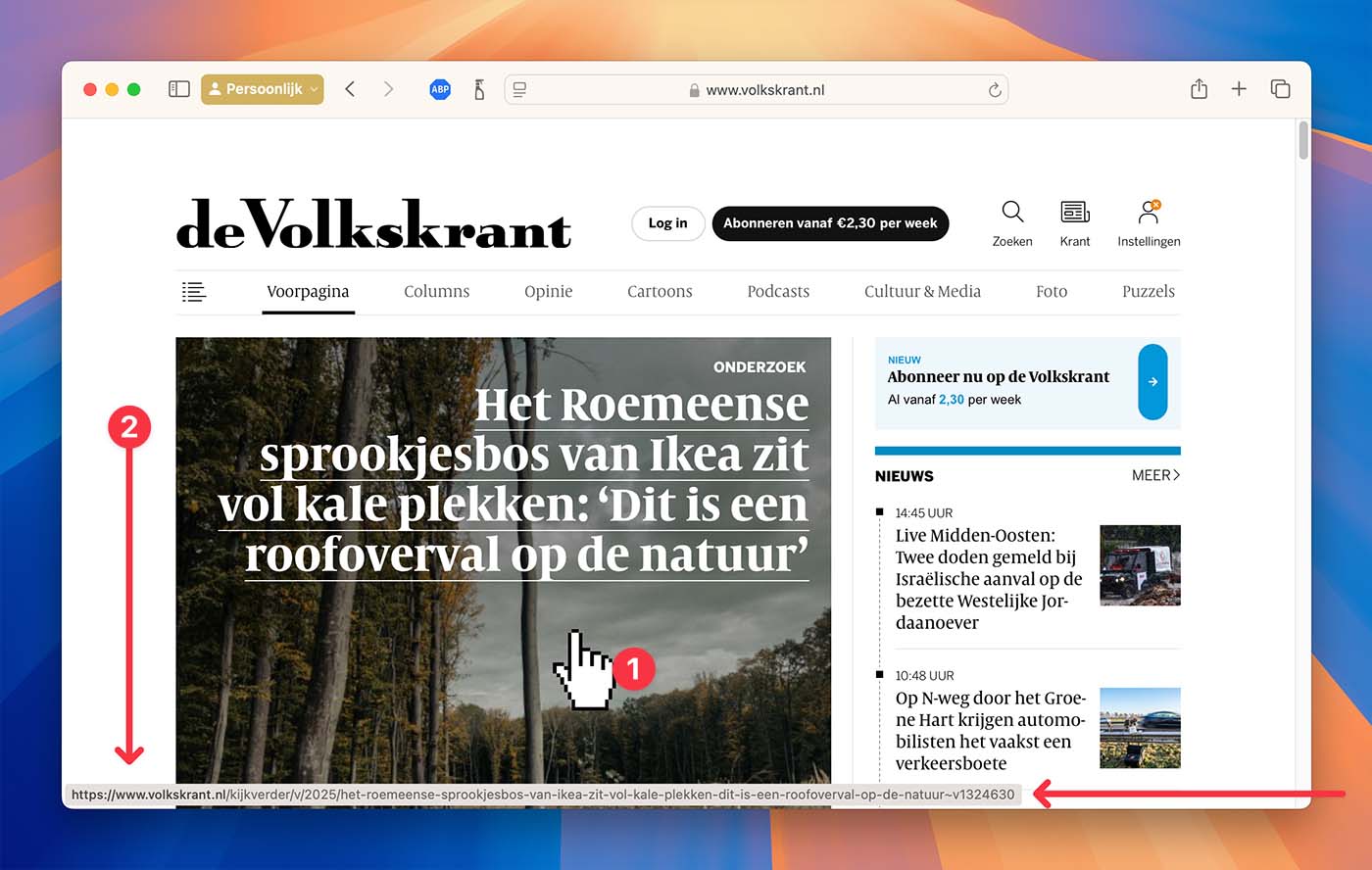Show the tab overview
1372x870 pixels.
click(1280, 89)
